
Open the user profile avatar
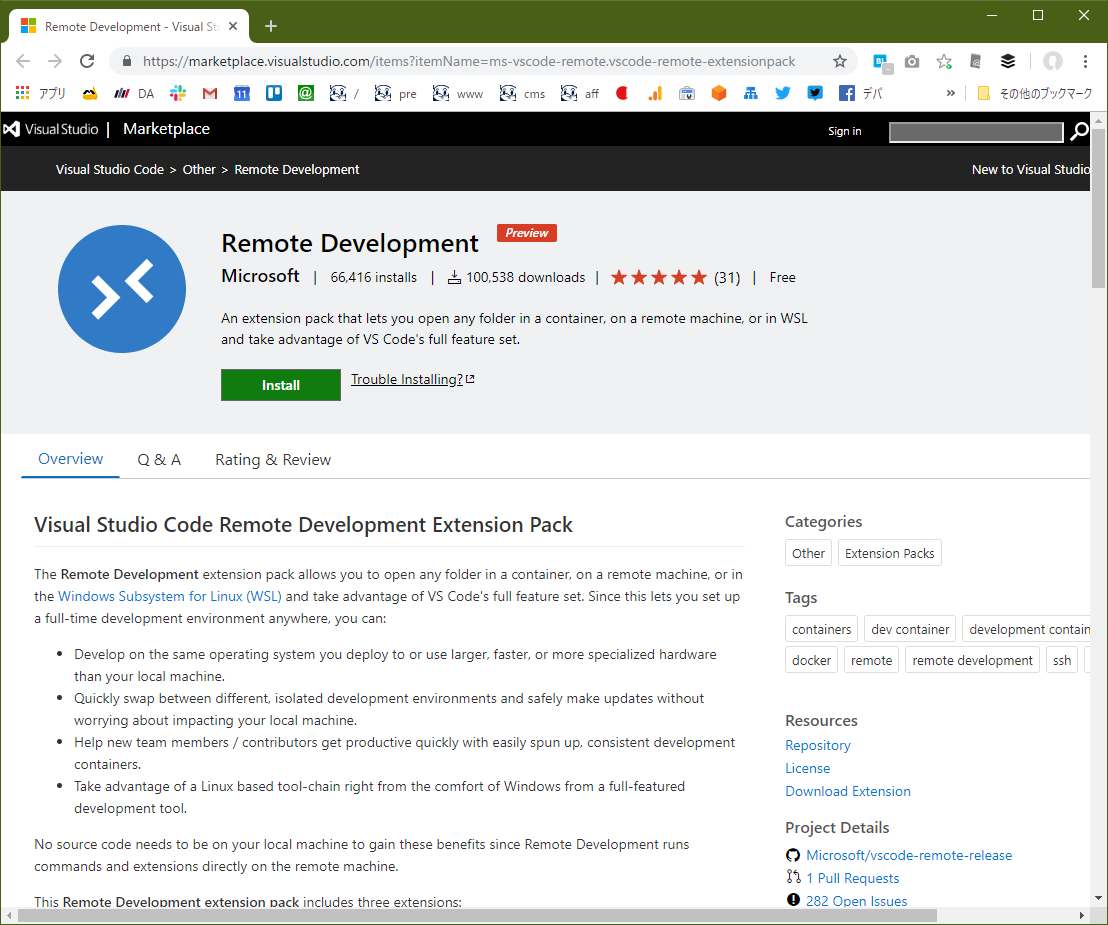[1053, 61]
